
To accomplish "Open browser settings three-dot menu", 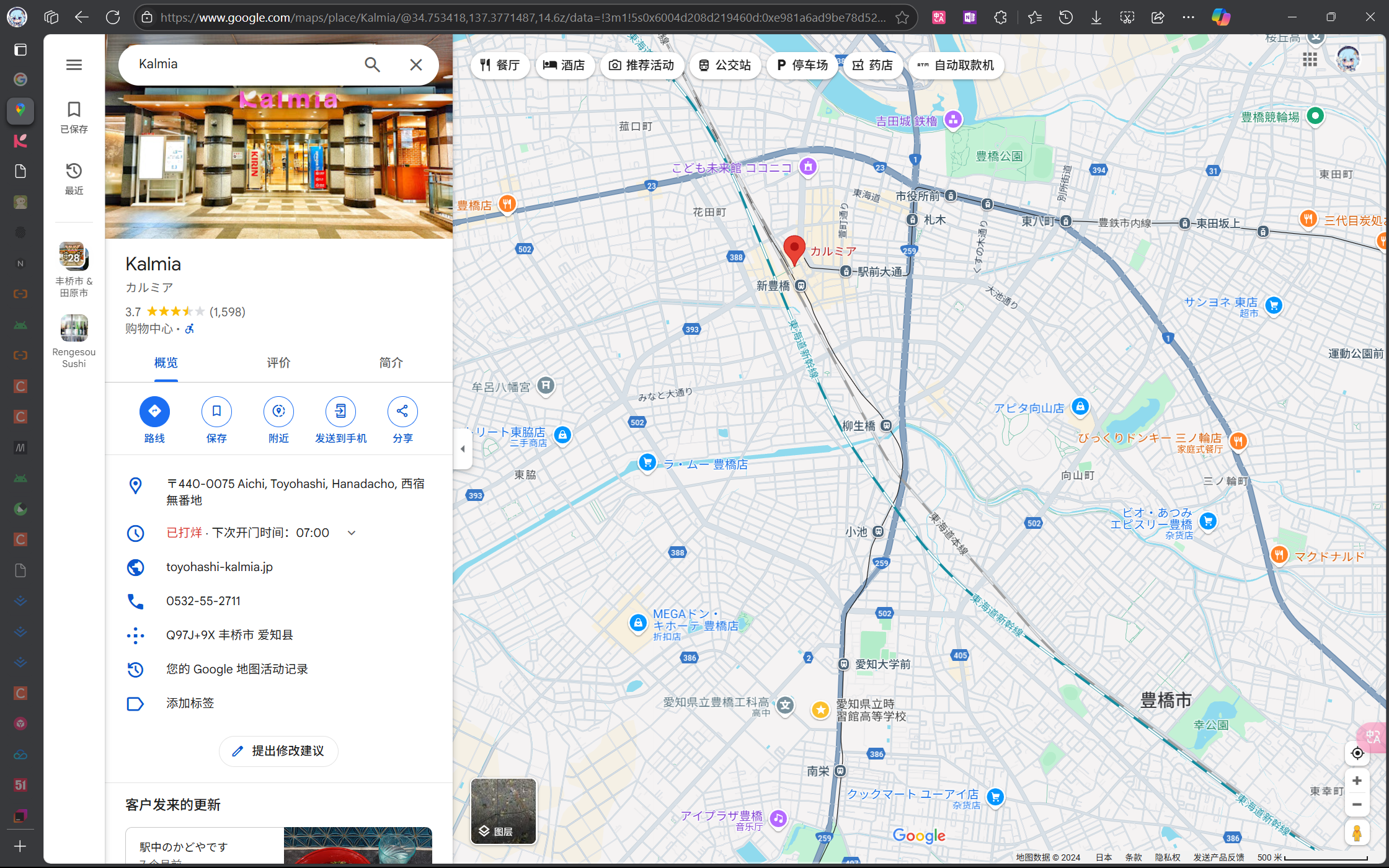I will [1188, 17].
